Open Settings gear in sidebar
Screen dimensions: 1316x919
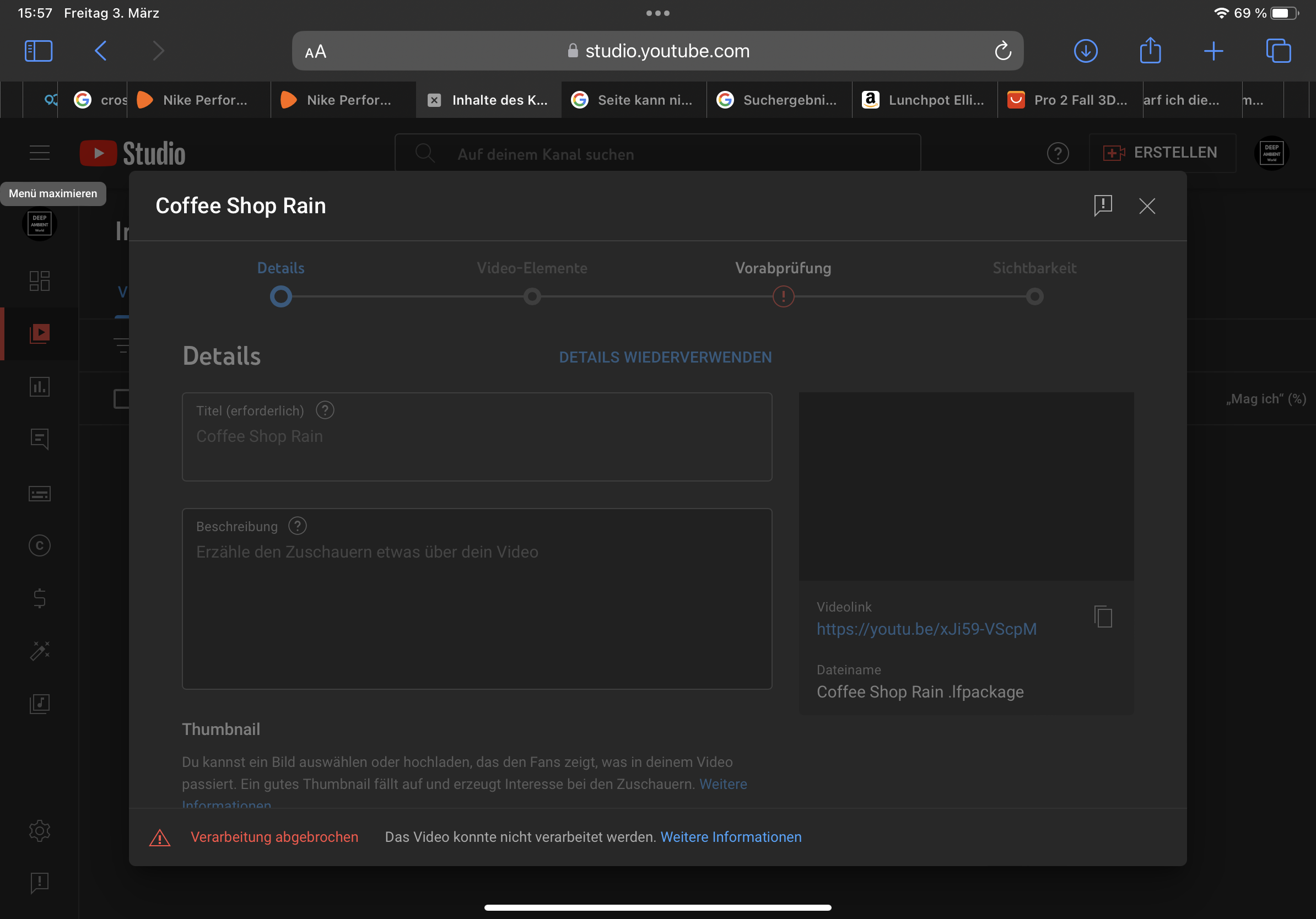coord(40,830)
